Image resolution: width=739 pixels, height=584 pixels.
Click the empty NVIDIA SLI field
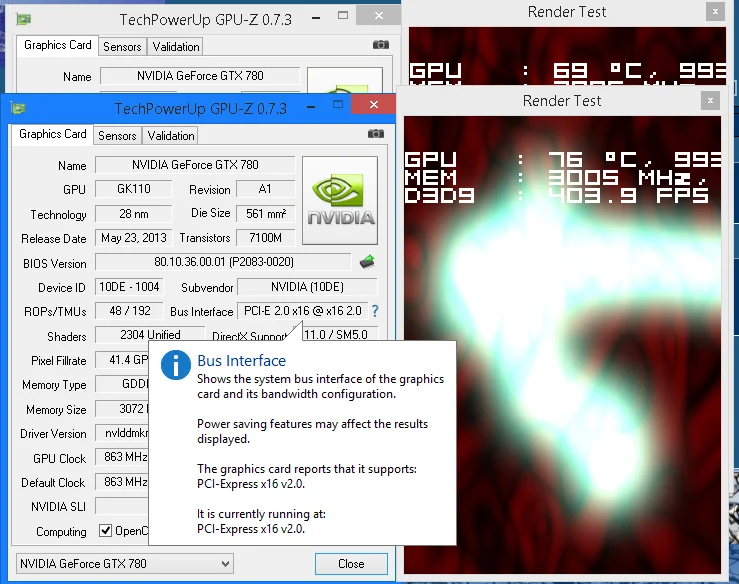click(x=122, y=506)
